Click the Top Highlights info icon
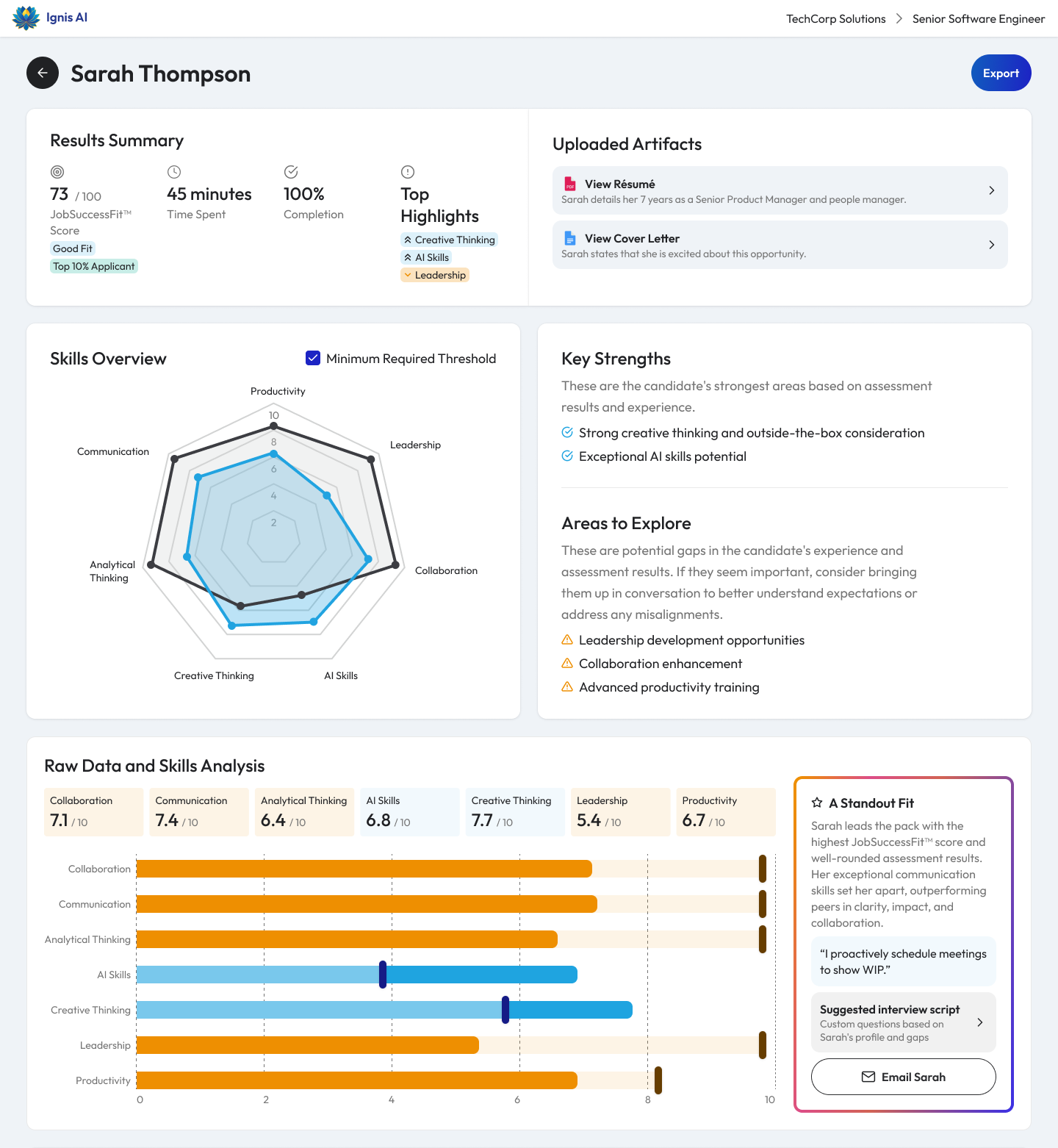The width and height of the screenshot is (1058, 1148). (408, 172)
